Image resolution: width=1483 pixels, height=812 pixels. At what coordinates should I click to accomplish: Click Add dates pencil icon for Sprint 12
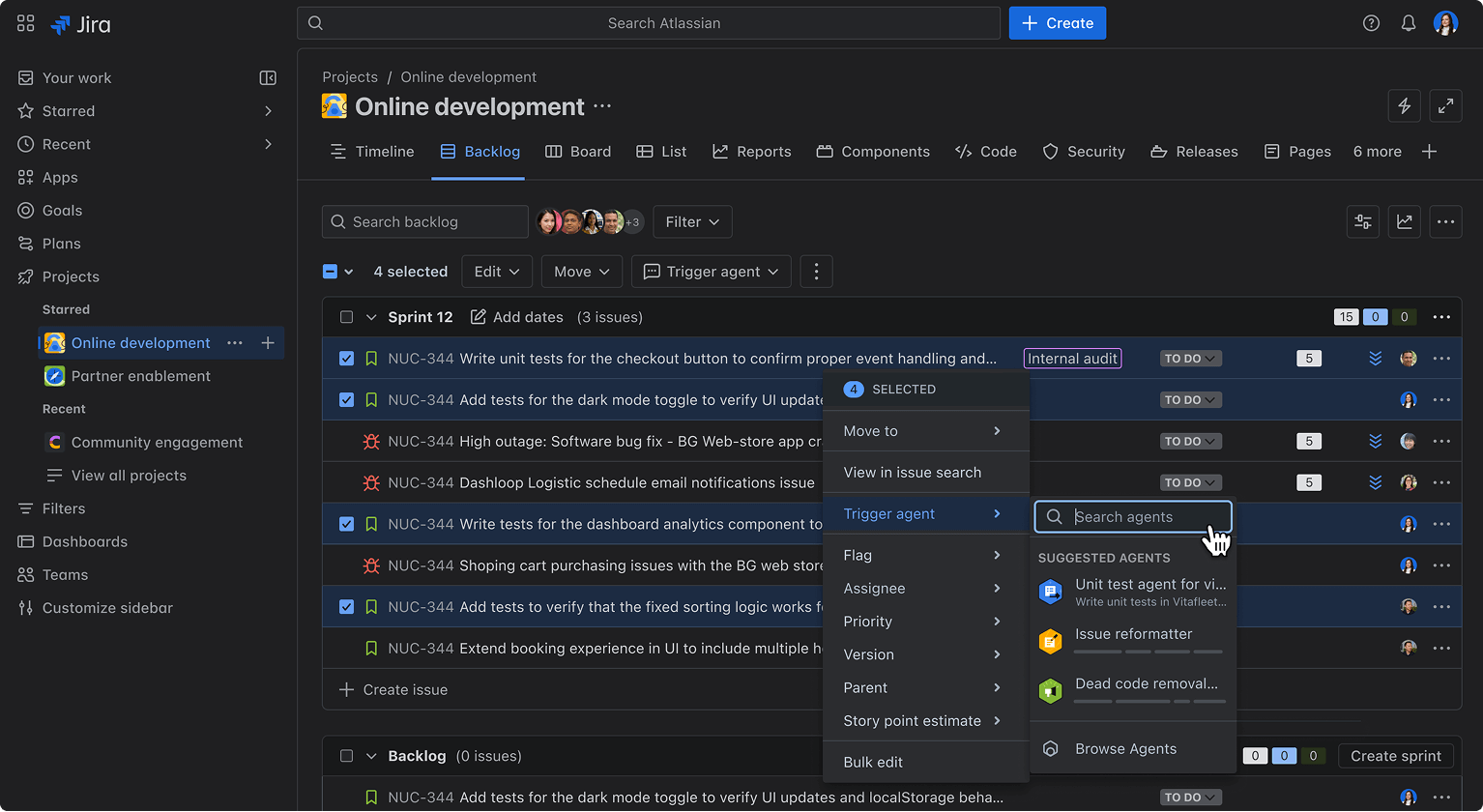pyautogui.click(x=478, y=317)
